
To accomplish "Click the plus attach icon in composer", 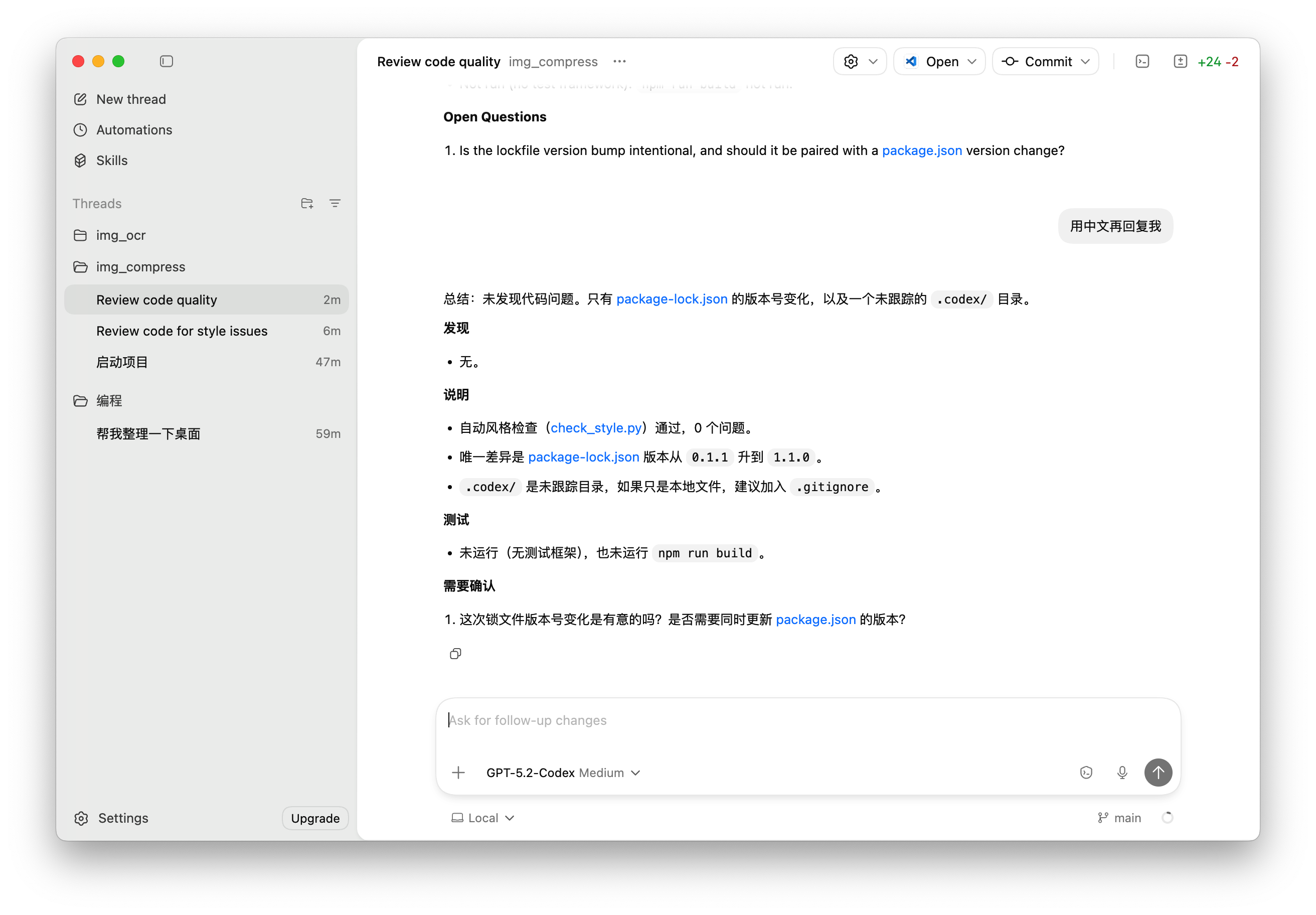I will click(x=458, y=773).
